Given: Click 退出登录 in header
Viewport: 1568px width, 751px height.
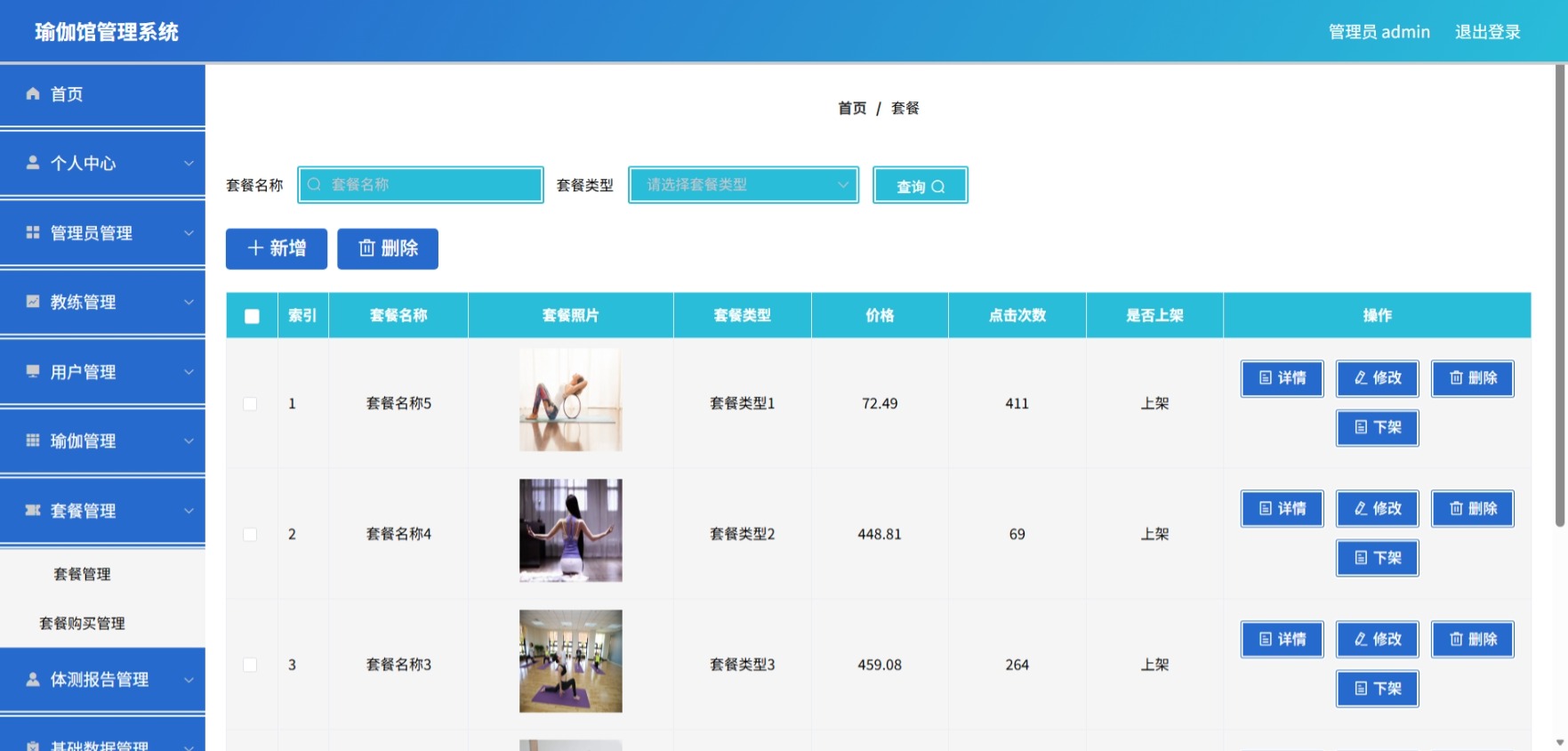Looking at the screenshot, I should (1487, 32).
